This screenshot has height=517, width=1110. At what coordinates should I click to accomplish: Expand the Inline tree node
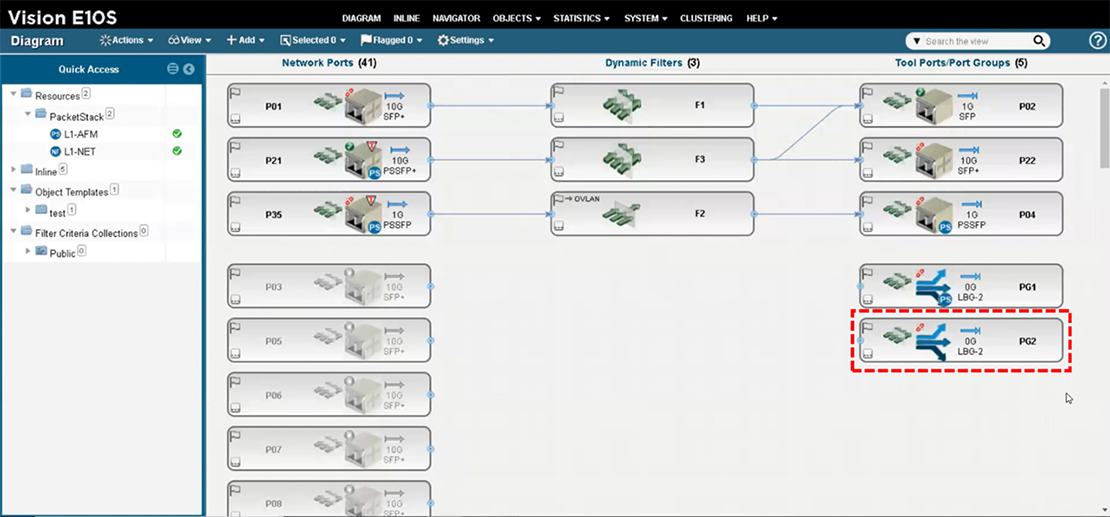[14, 171]
